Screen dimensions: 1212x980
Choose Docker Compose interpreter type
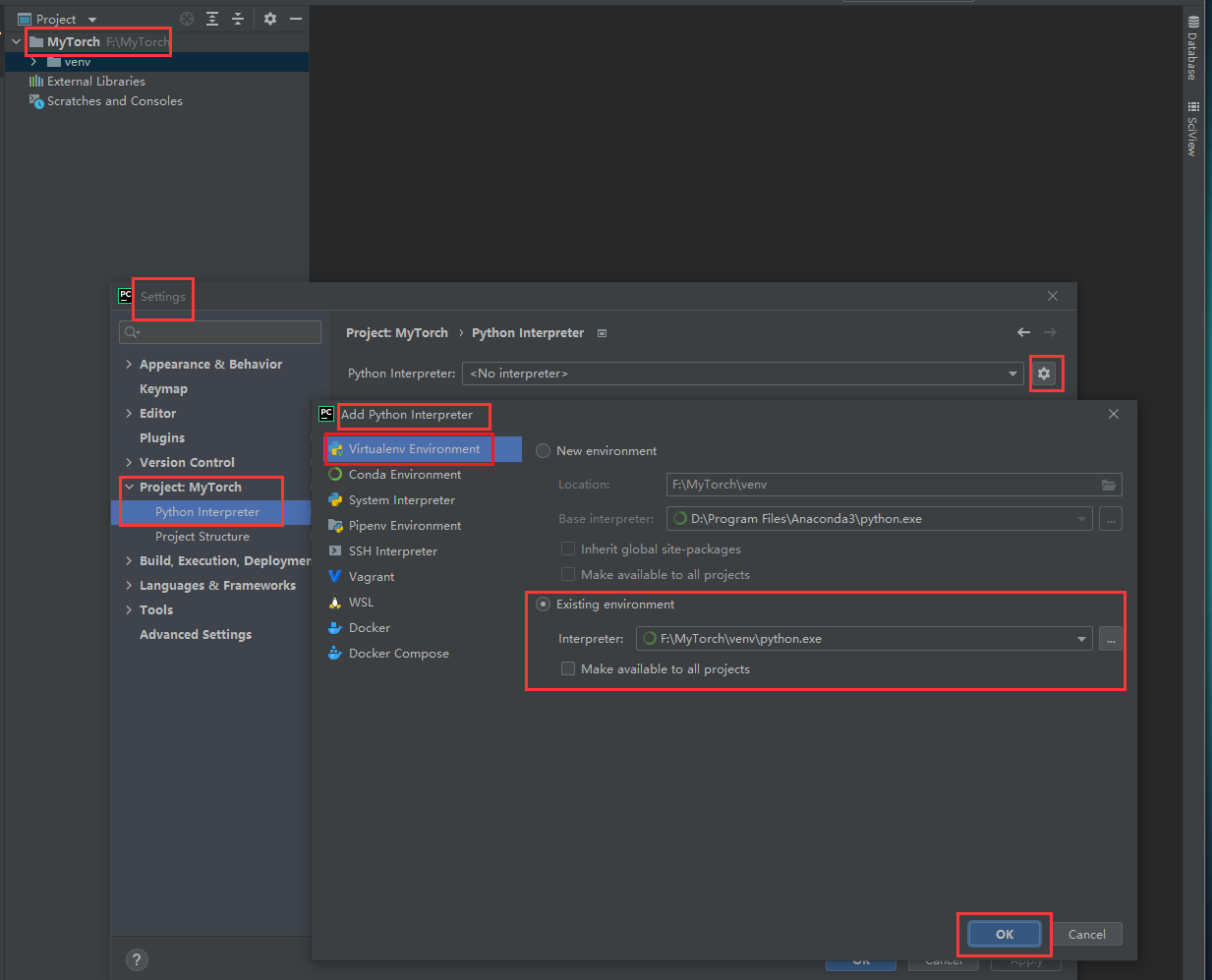(398, 654)
